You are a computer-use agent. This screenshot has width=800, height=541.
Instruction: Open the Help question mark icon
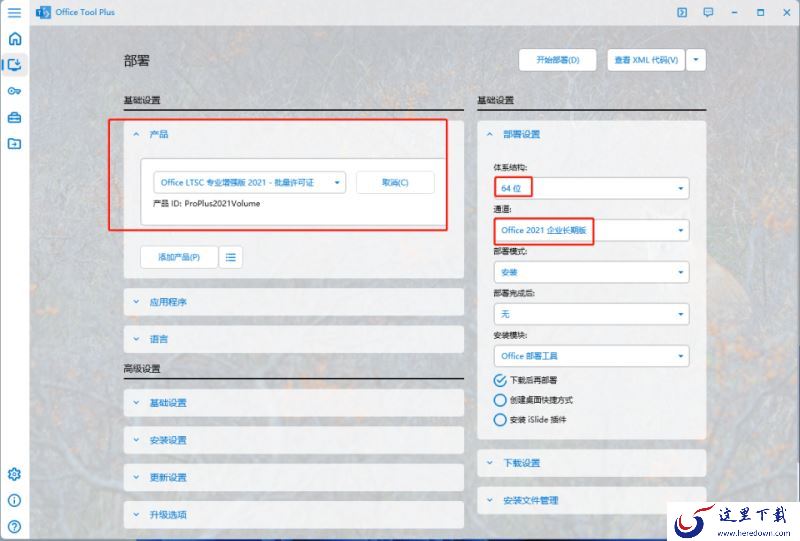point(15,527)
